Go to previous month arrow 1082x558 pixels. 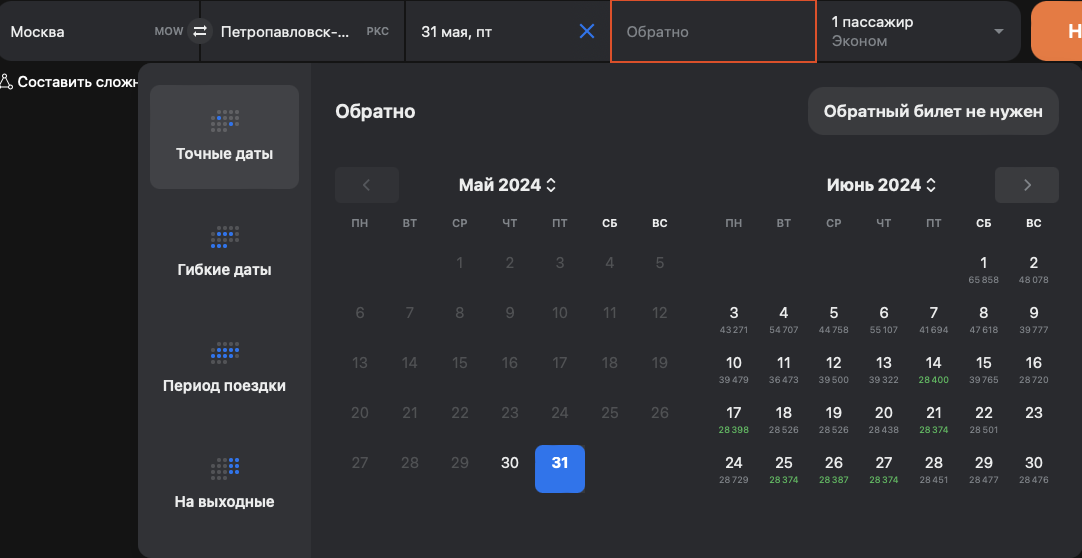coord(366,185)
